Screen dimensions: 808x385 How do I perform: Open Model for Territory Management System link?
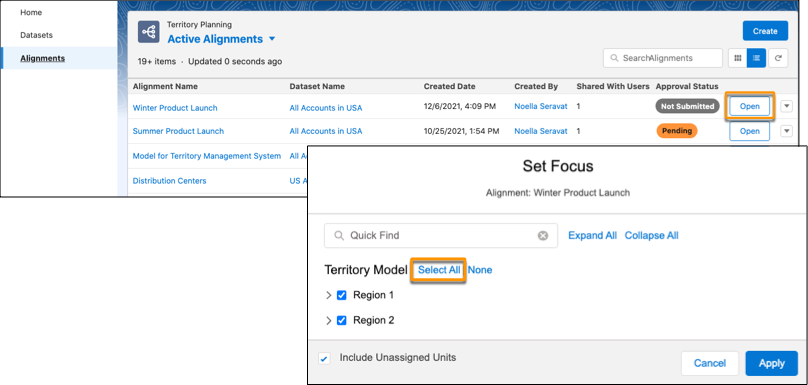[x=207, y=156]
